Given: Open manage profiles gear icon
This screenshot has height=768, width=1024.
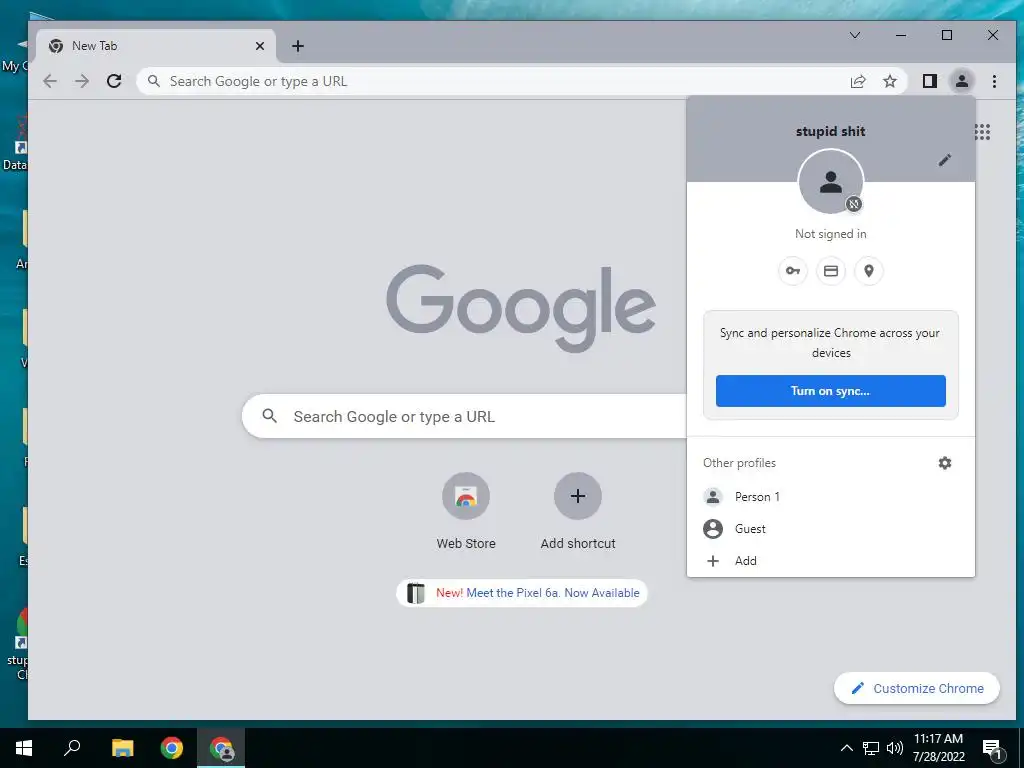Looking at the screenshot, I should (944, 463).
